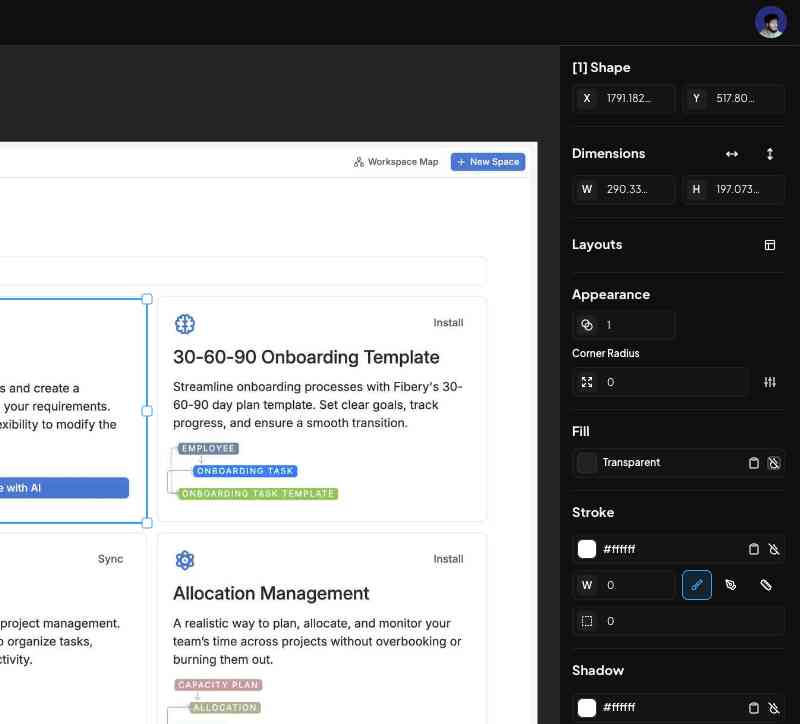
Task: Copy the Shadow color with clipboard icon
Action: [754, 708]
